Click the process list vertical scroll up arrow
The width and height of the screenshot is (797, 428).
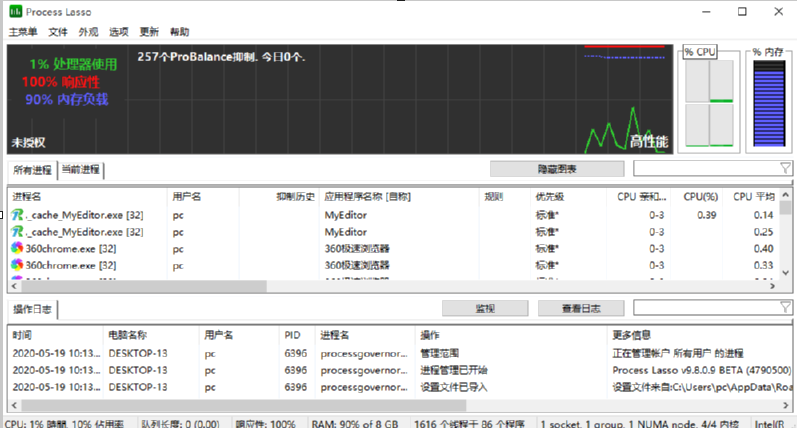point(785,195)
